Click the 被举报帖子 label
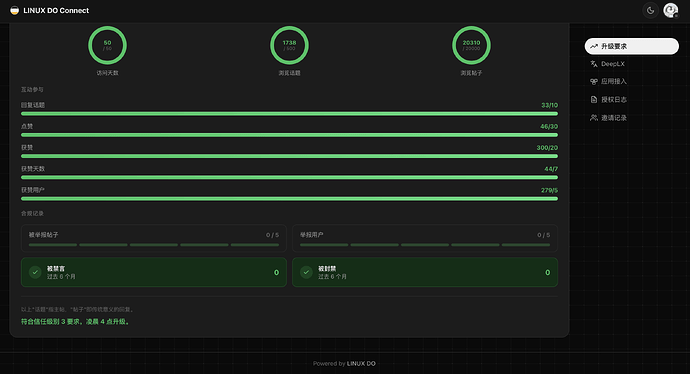 pos(44,235)
